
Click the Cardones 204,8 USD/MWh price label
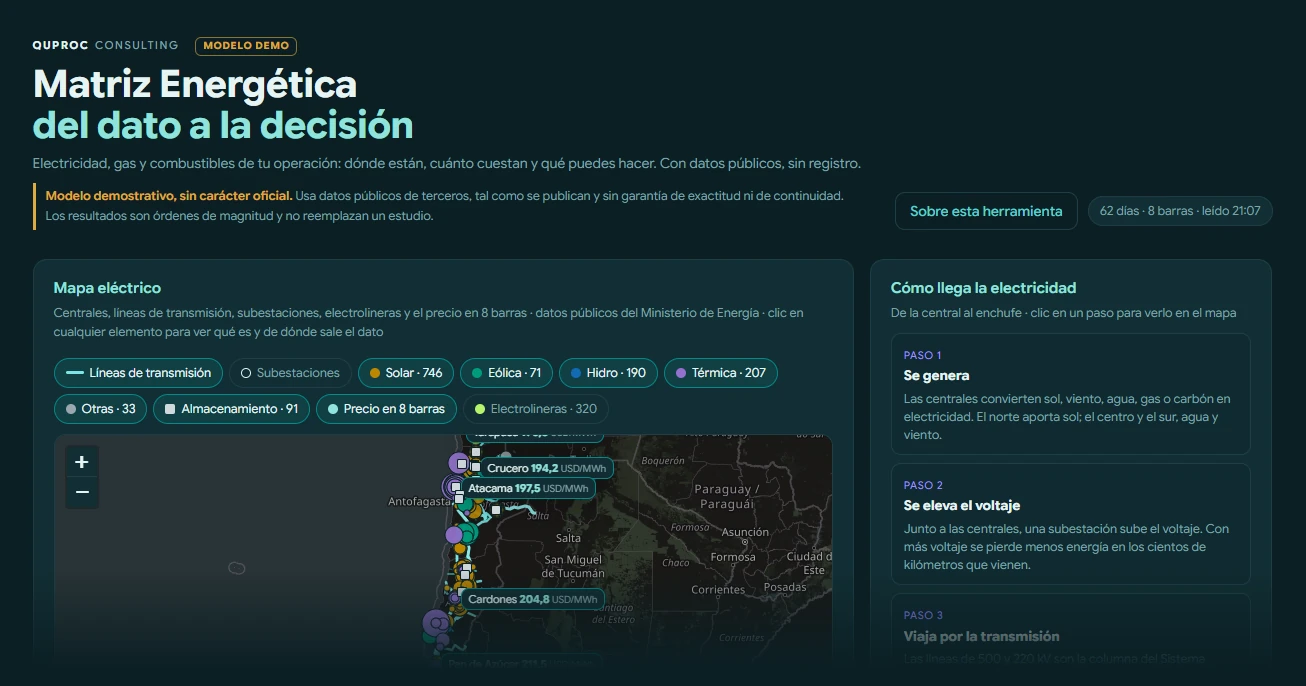pyautogui.click(x=533, y=599)
